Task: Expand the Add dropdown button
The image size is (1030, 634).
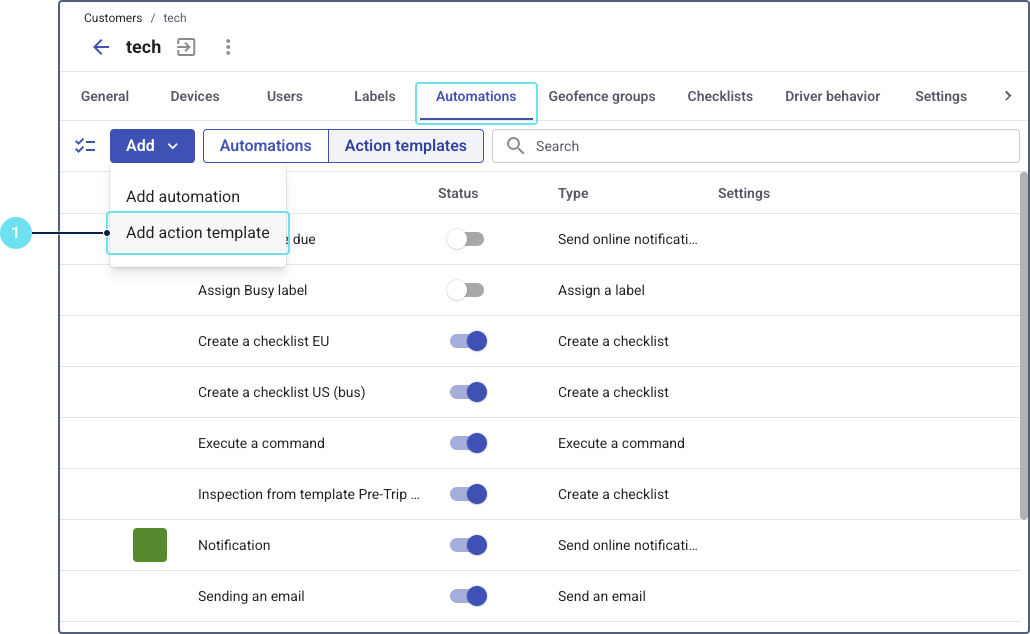Action: (x=152, y=146)
